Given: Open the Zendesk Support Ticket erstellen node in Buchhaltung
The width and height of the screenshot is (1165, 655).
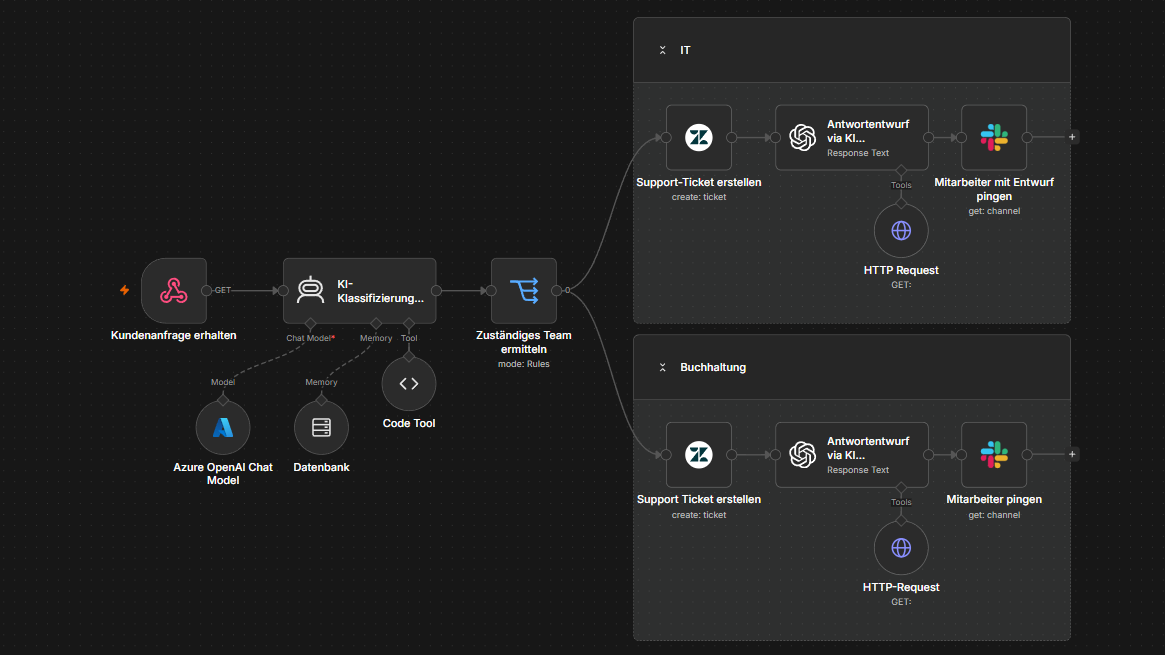Looking at the screenshot, I should point(698,454).
